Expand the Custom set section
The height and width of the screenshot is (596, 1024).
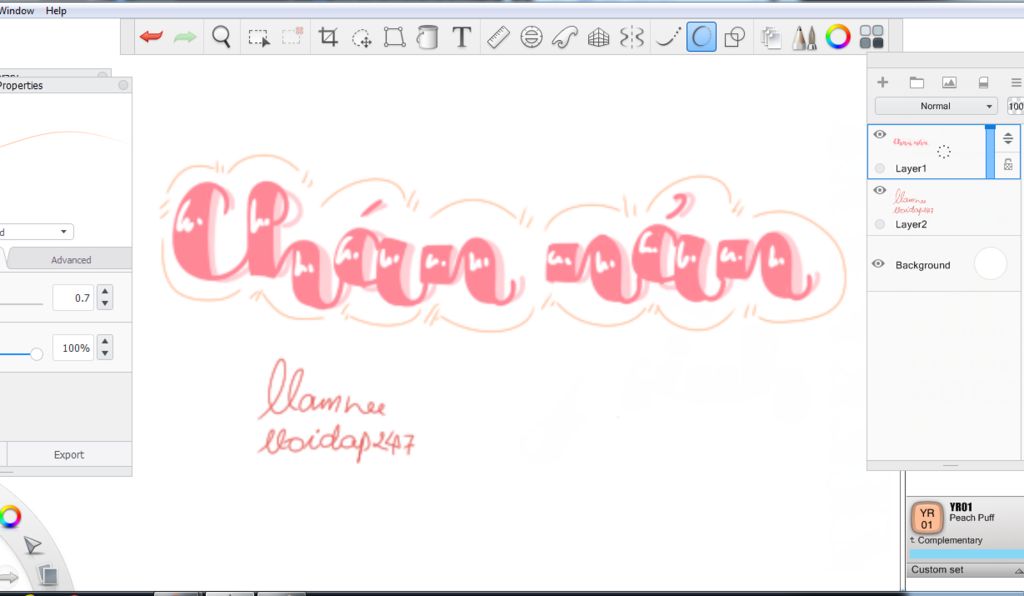(965, 570)
